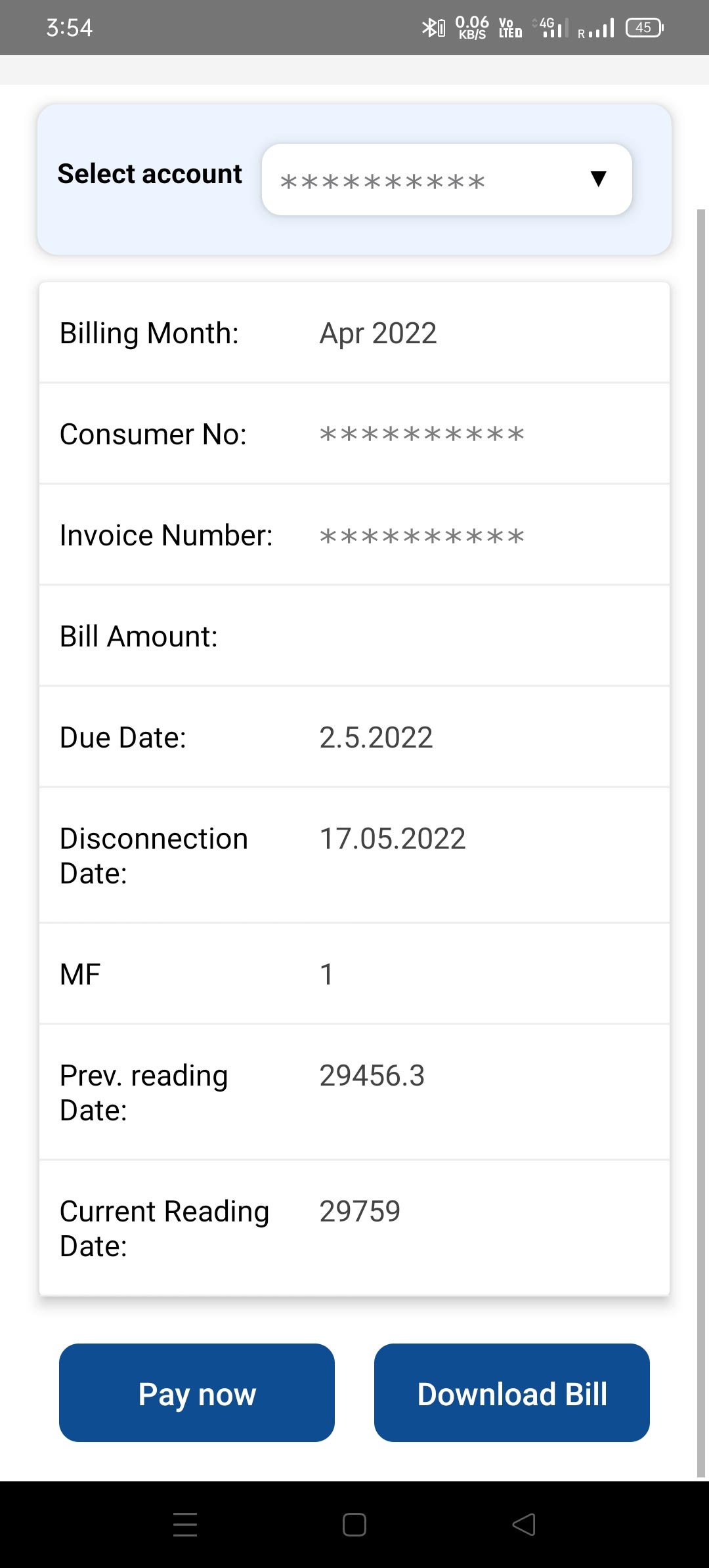Tap the Disconnection Date value 17.05.2022
This screenshot has height=1568, width=709.
(393, 839)
